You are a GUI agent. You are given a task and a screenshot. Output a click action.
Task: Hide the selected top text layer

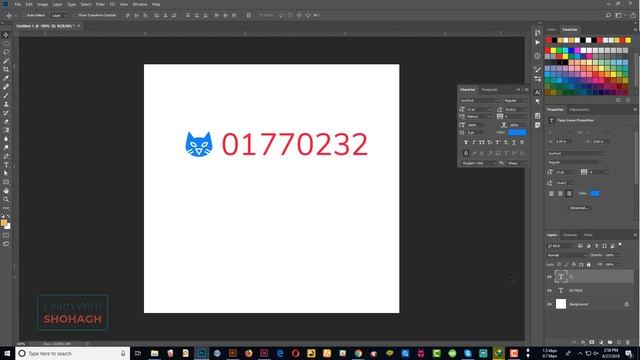click(x=549, y=277)
